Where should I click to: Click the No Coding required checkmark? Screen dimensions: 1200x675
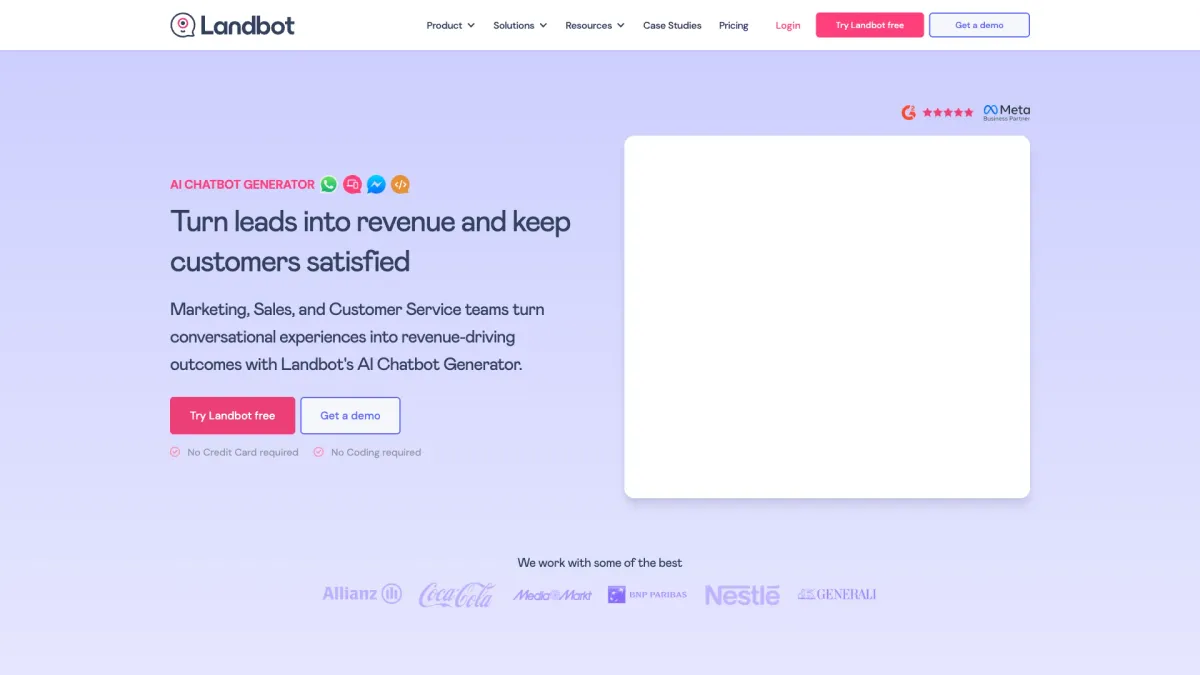319,452
